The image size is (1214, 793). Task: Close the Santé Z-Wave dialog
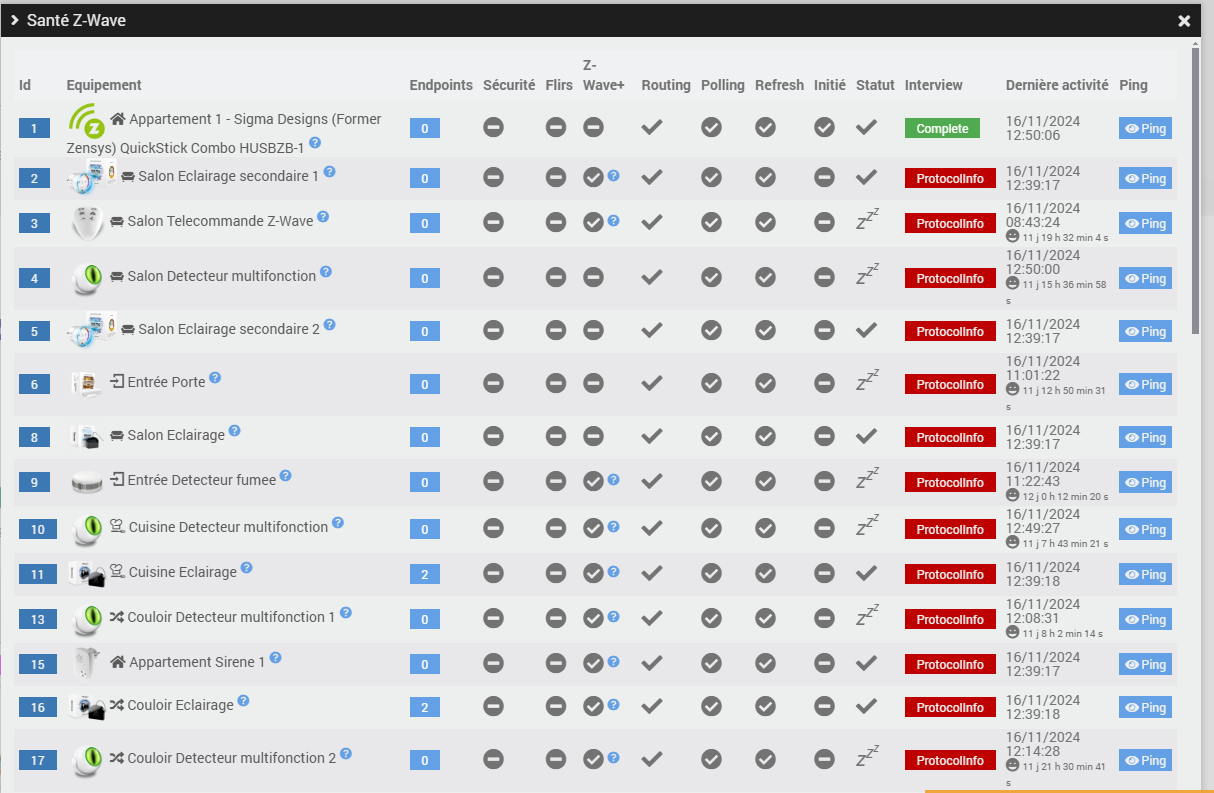click(x=1184, y=20)
